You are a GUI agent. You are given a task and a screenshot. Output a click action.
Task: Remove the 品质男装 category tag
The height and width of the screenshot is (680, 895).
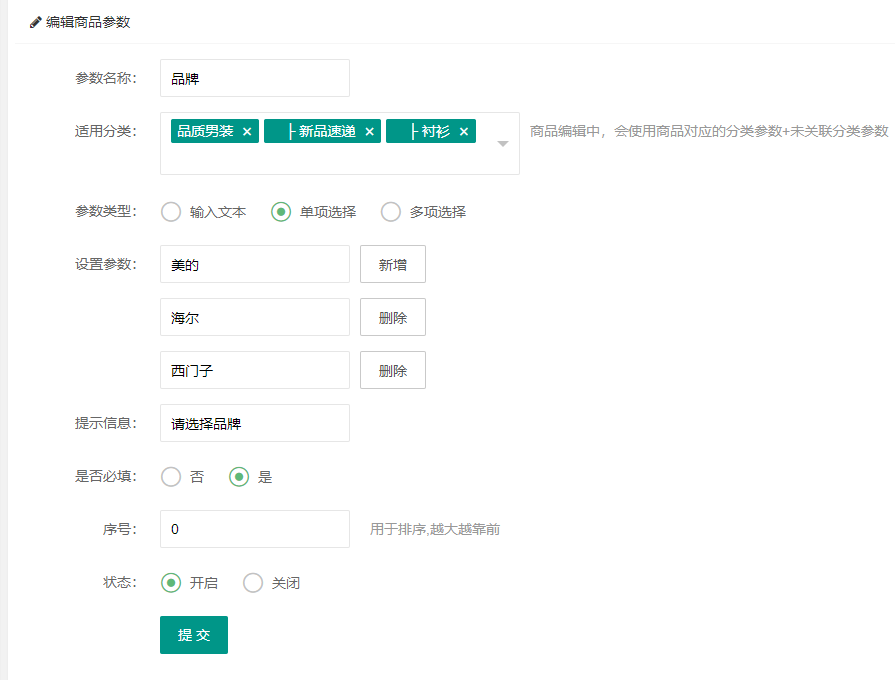247,132
